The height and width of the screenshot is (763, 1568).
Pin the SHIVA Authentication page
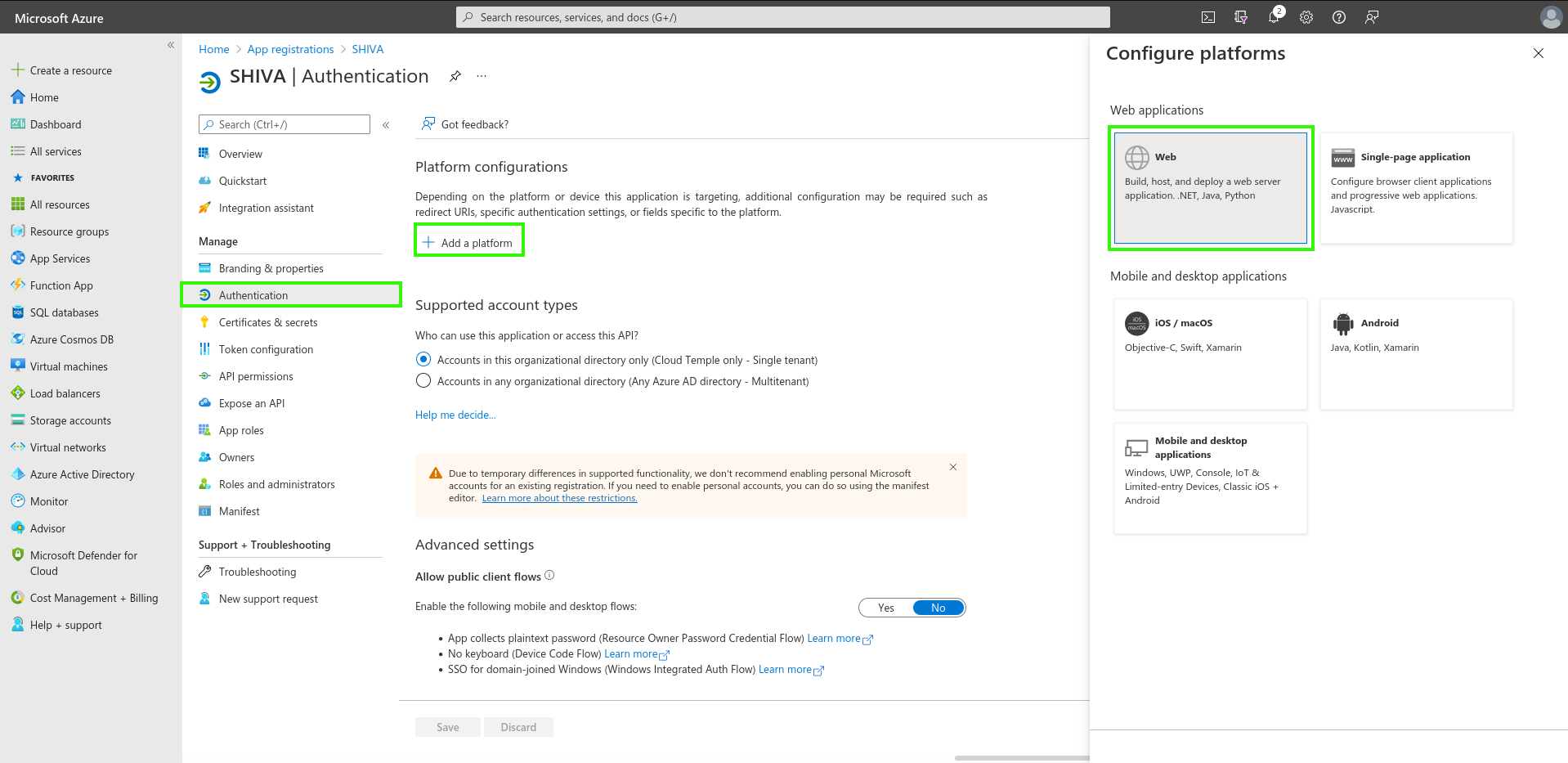pos(455,76)
